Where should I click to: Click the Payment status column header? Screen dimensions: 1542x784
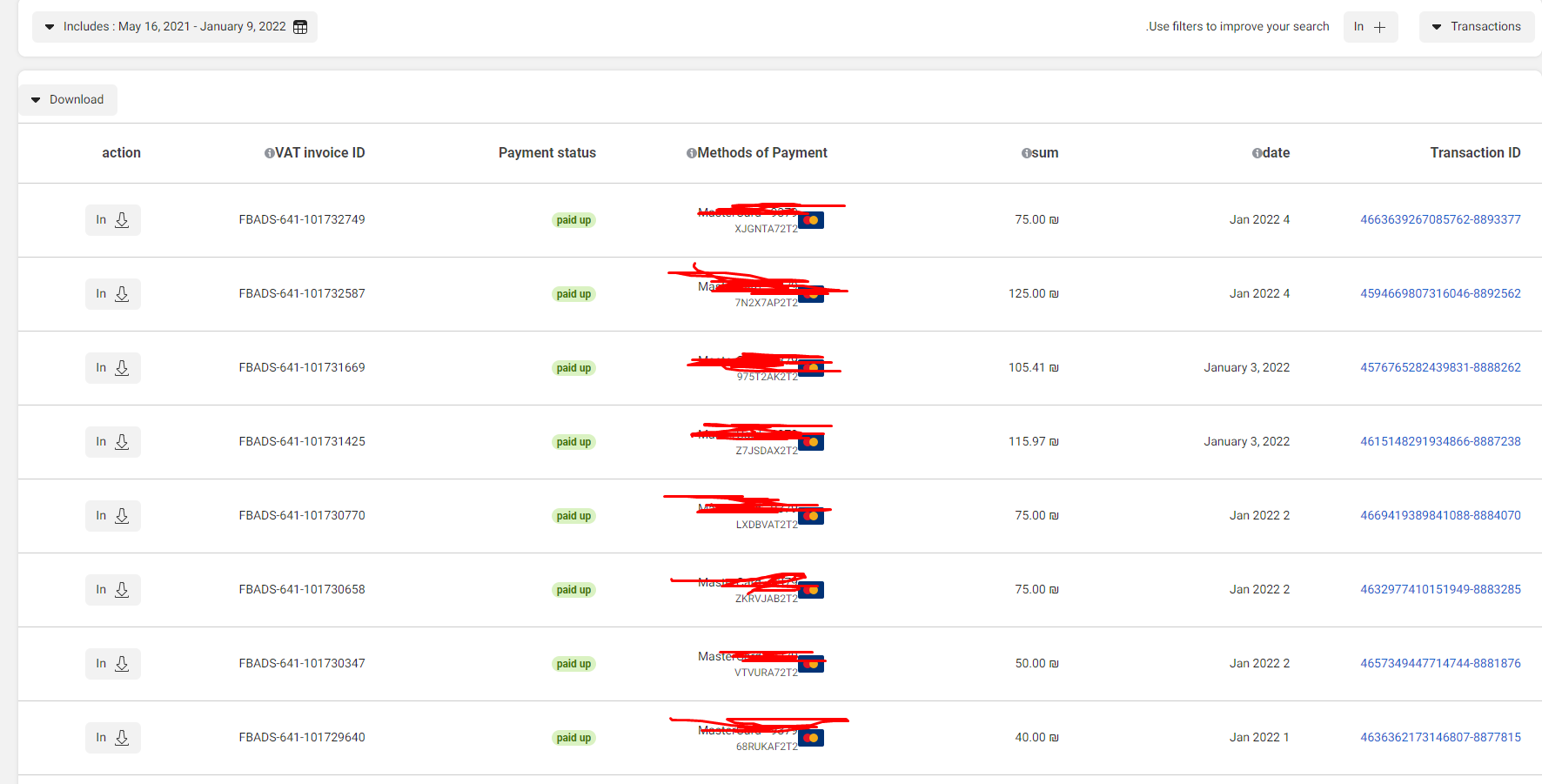(547, 153)
